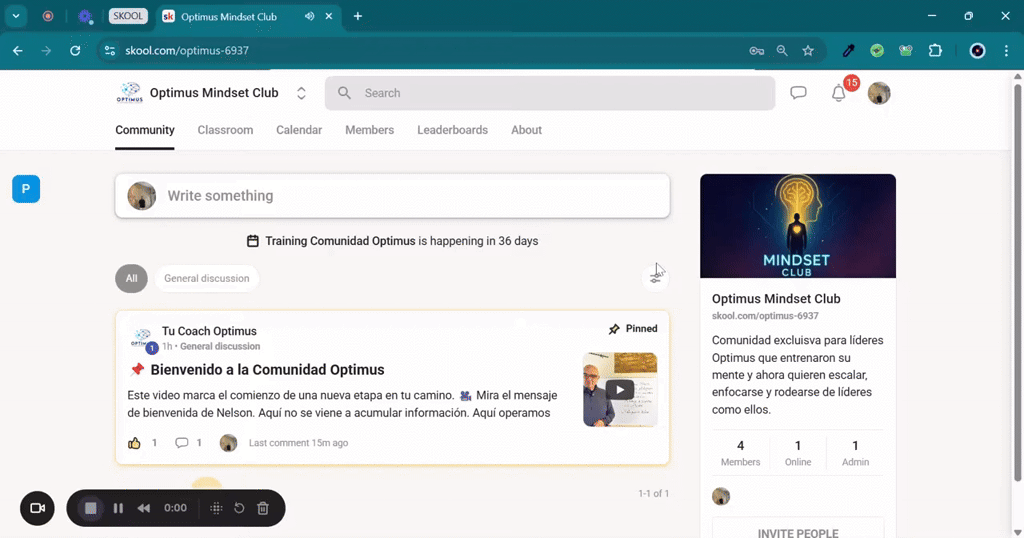
Task: Play the welcome video thumbnail
Action: pyautogui.click(x=620, y=390)
